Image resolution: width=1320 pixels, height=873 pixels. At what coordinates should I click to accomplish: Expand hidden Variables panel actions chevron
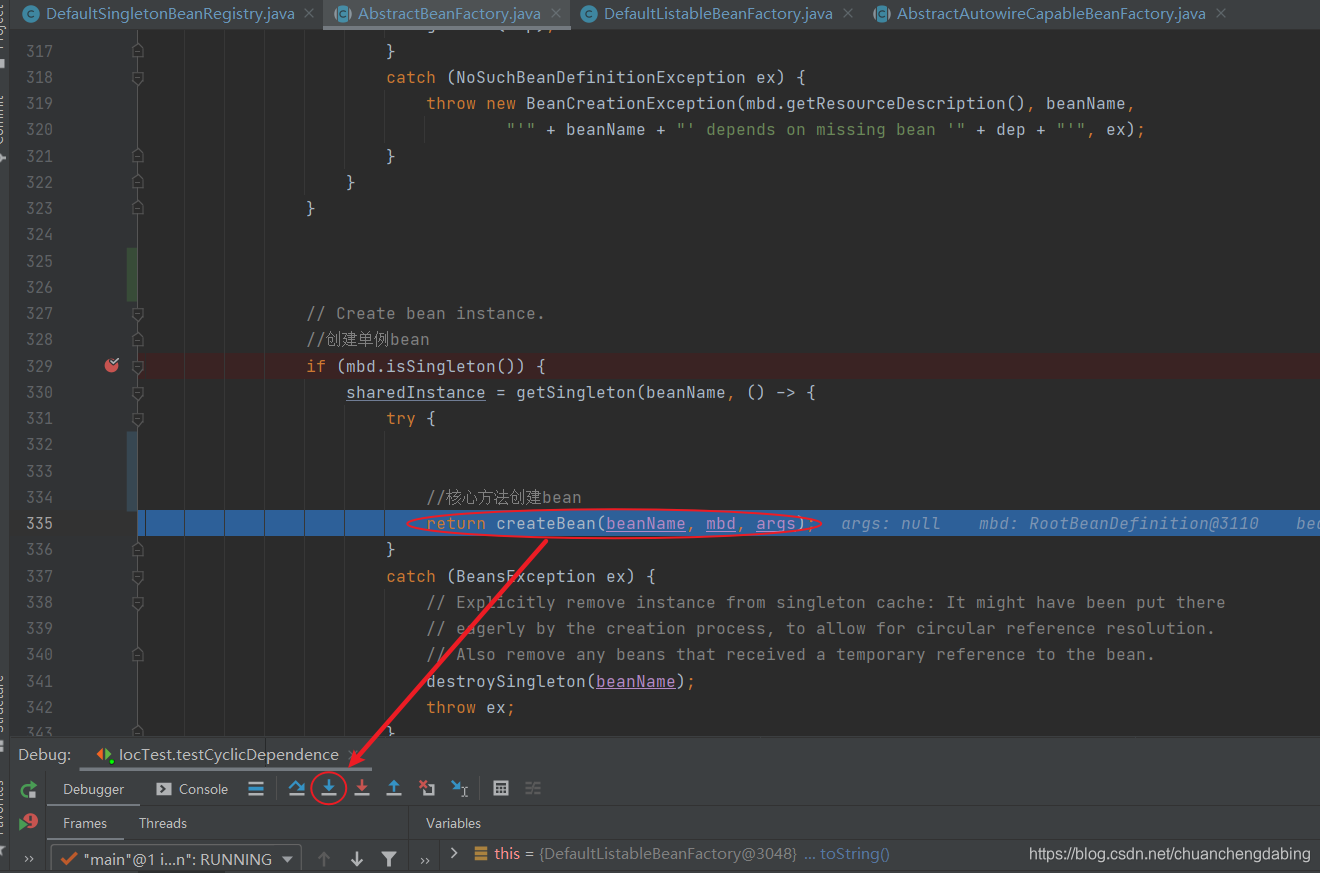(425, 859)
